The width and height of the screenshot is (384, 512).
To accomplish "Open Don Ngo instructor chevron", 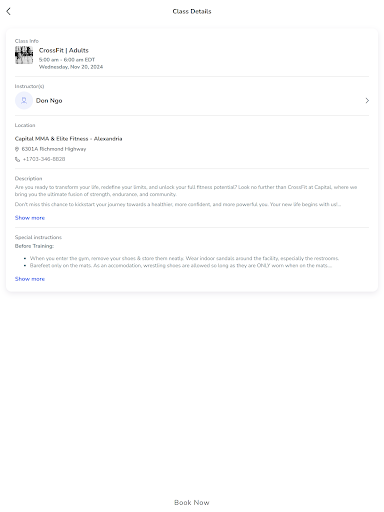I will click(x=367, y=101).
